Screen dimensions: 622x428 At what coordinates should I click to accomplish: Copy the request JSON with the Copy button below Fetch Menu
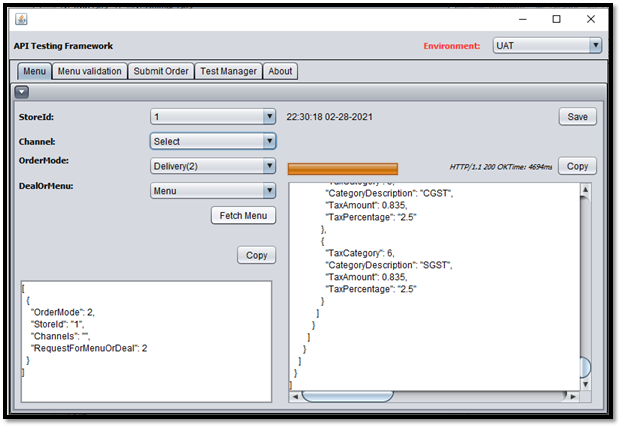pyautogui.click(x=256, y=255)
